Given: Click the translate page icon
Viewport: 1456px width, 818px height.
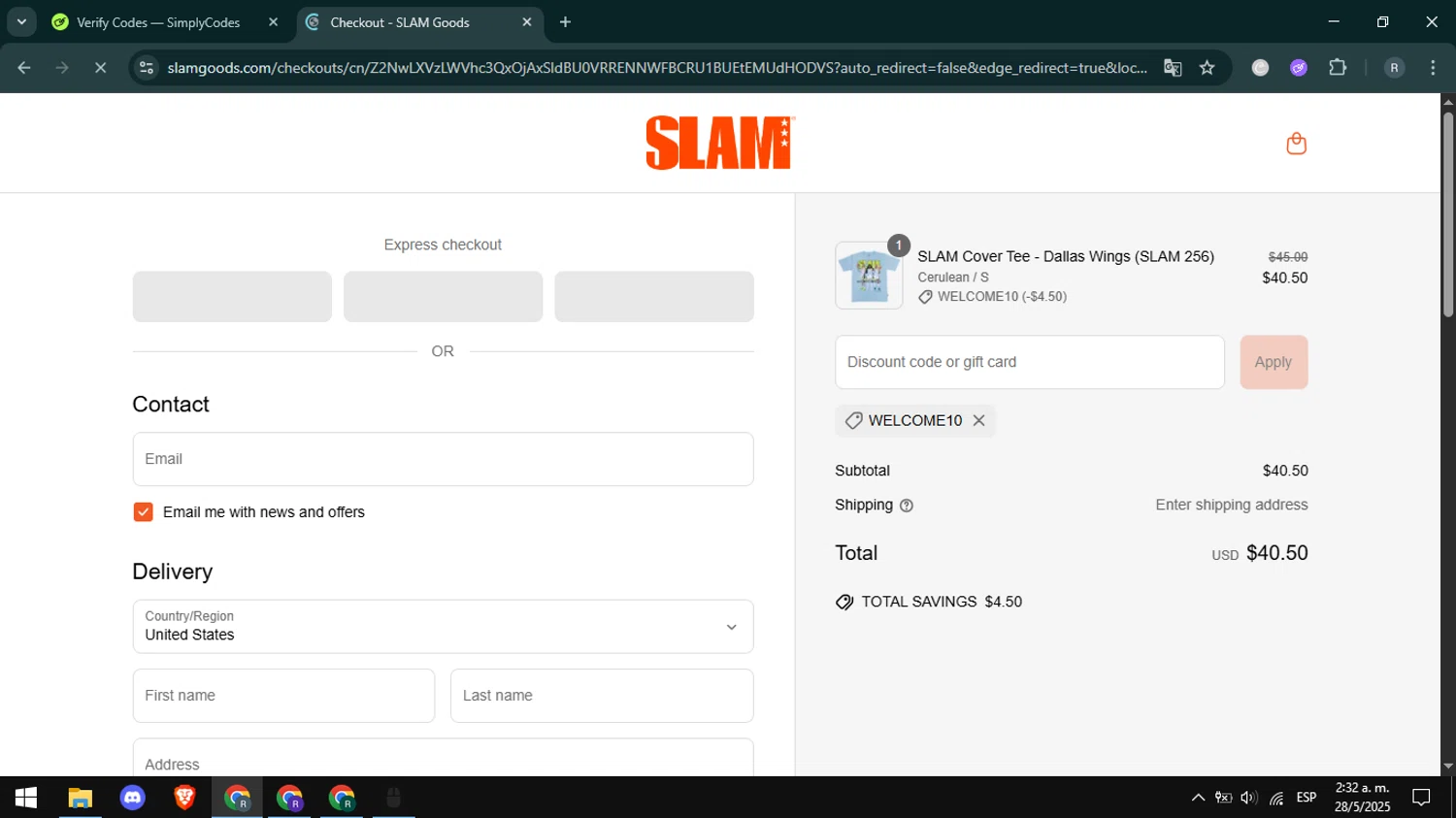Looking at the screenshot, I should (1173, 67).
